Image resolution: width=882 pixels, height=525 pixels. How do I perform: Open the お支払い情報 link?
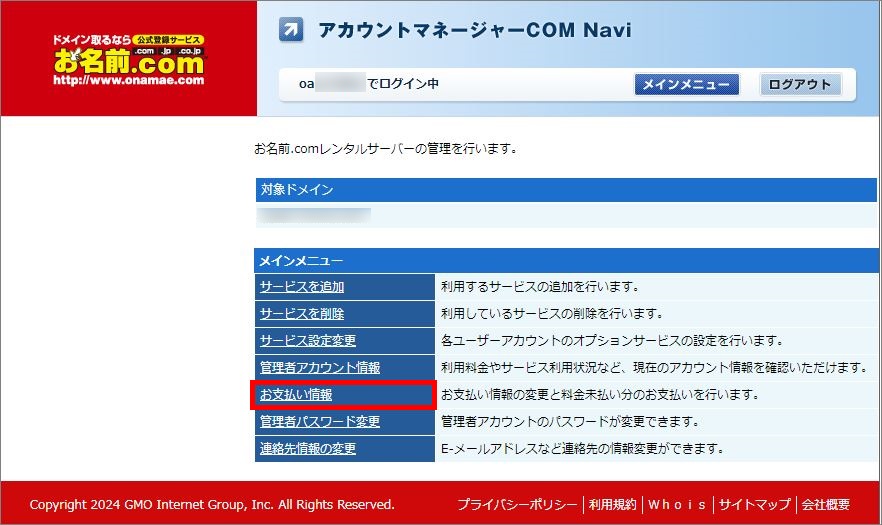(x=296, y=395)
